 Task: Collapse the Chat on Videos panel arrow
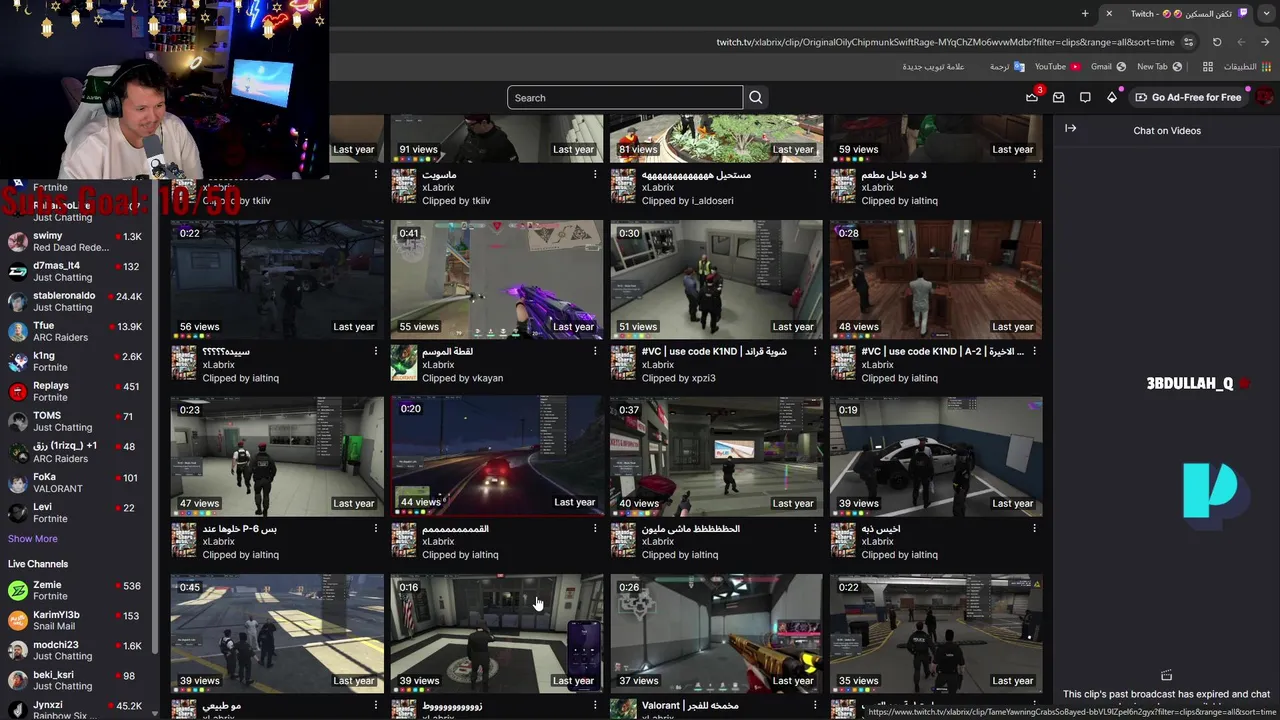tap(1070, 128)
